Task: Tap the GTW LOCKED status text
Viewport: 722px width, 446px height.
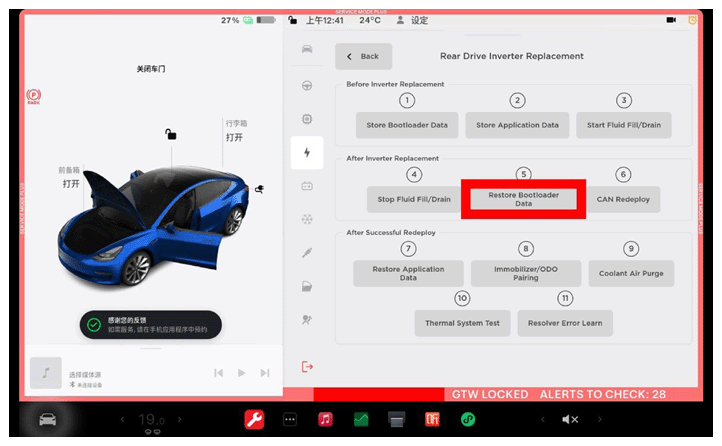Action: pyautogui.click(x=490, y=394)
